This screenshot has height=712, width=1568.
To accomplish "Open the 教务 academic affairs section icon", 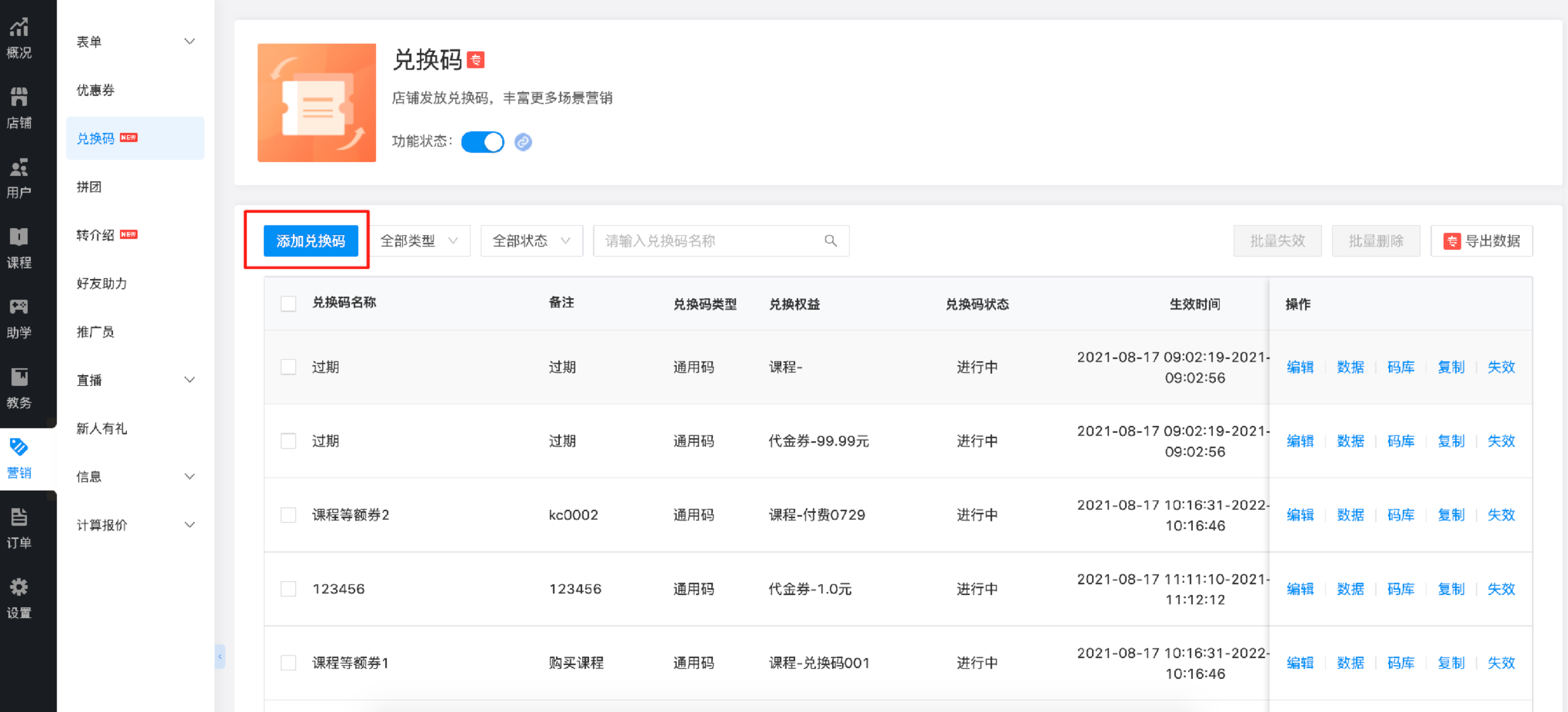I will [19, 377].
